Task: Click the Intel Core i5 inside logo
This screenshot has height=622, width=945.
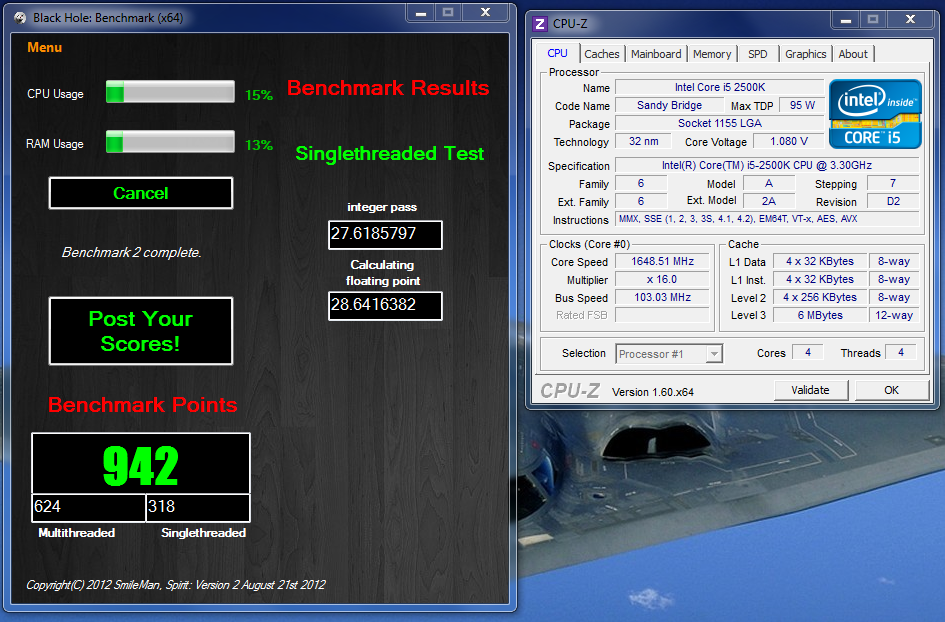Action: (x=875, y=114)
